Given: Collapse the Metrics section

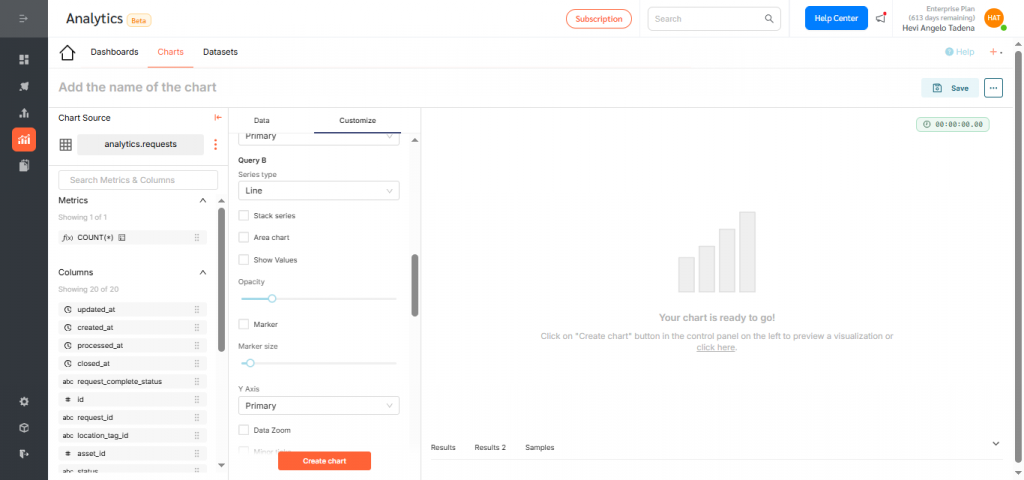Looking at the screenshot, I should pos(203,201).
